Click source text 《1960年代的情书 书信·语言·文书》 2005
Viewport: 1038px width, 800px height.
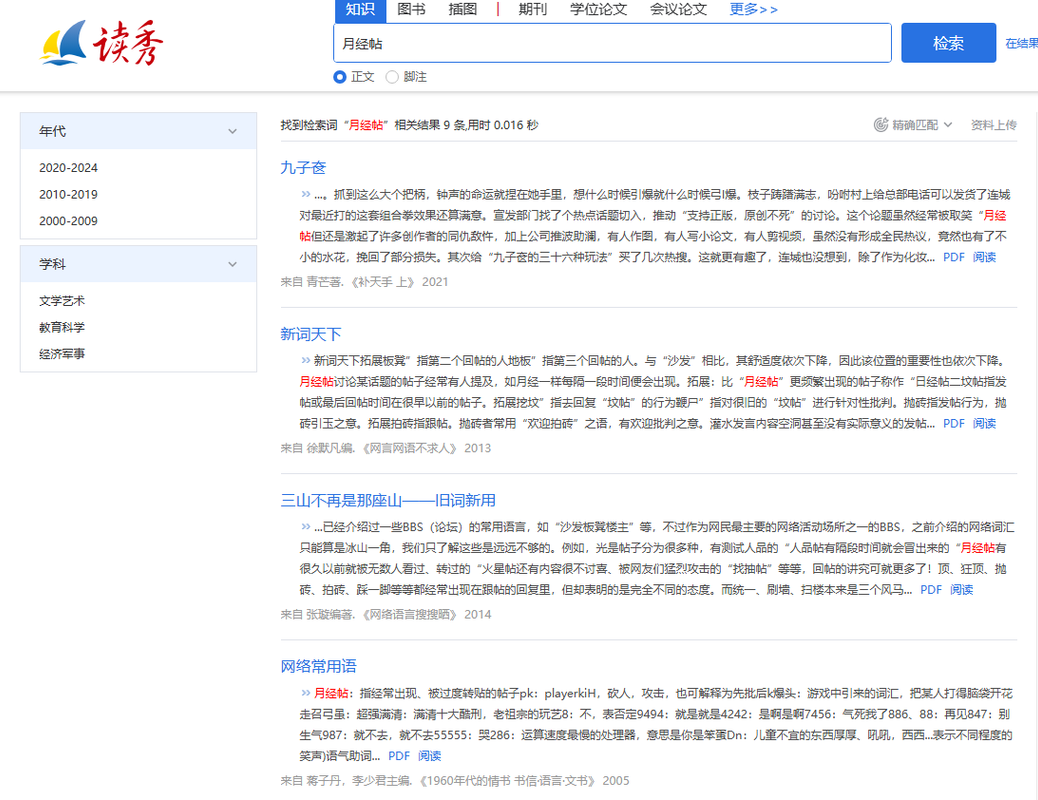(x=522, y=780)
